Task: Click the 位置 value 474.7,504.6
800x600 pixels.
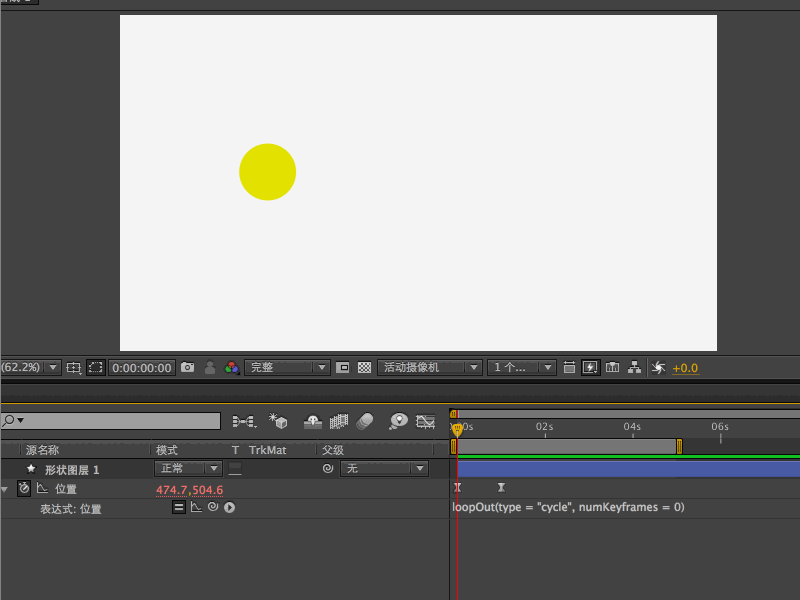Action: point(189,490)
